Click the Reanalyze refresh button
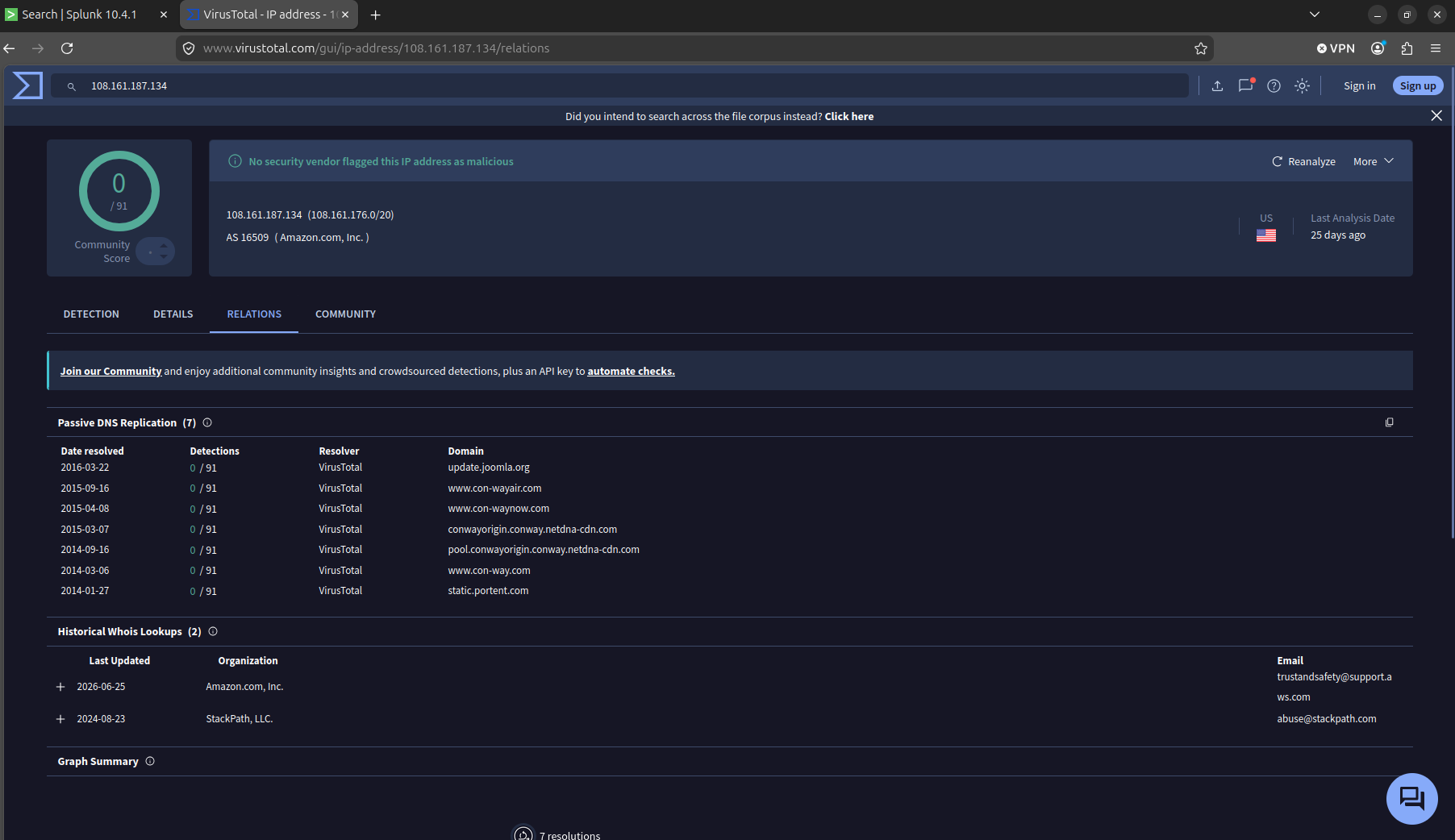Image resolution: width=1455 pixels, height=840 pixels. click(1303, 161)
